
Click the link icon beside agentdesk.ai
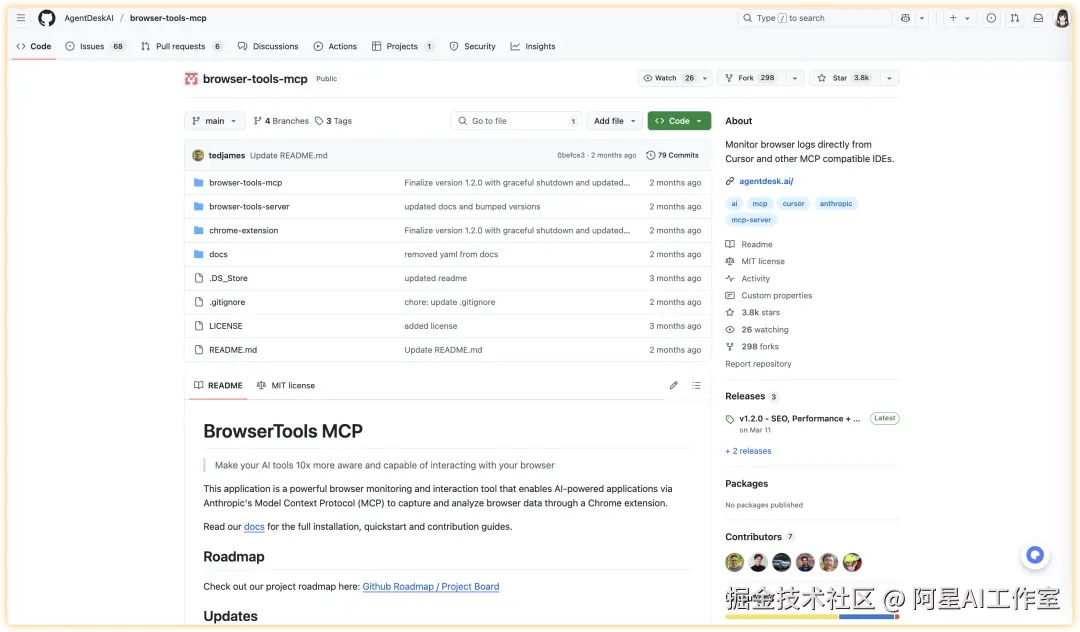[730, 181]
